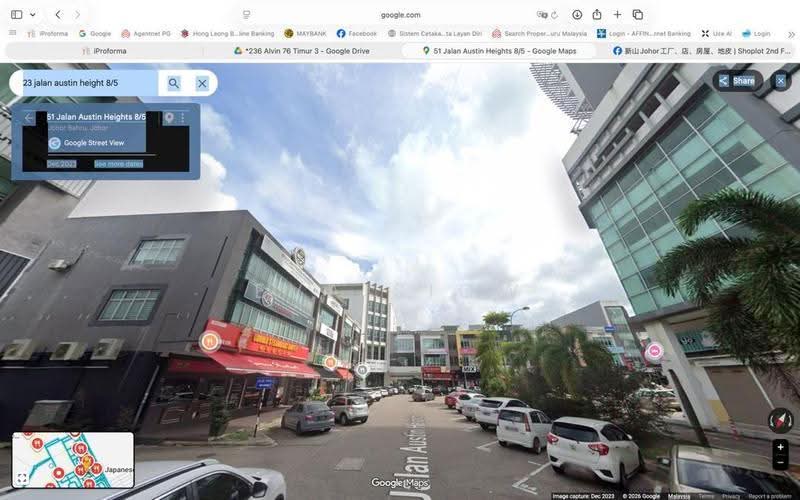Switch to the Johor Shoplot Facebook tab
The height and width of the screenshot is (500, 800).
[702, 51]
